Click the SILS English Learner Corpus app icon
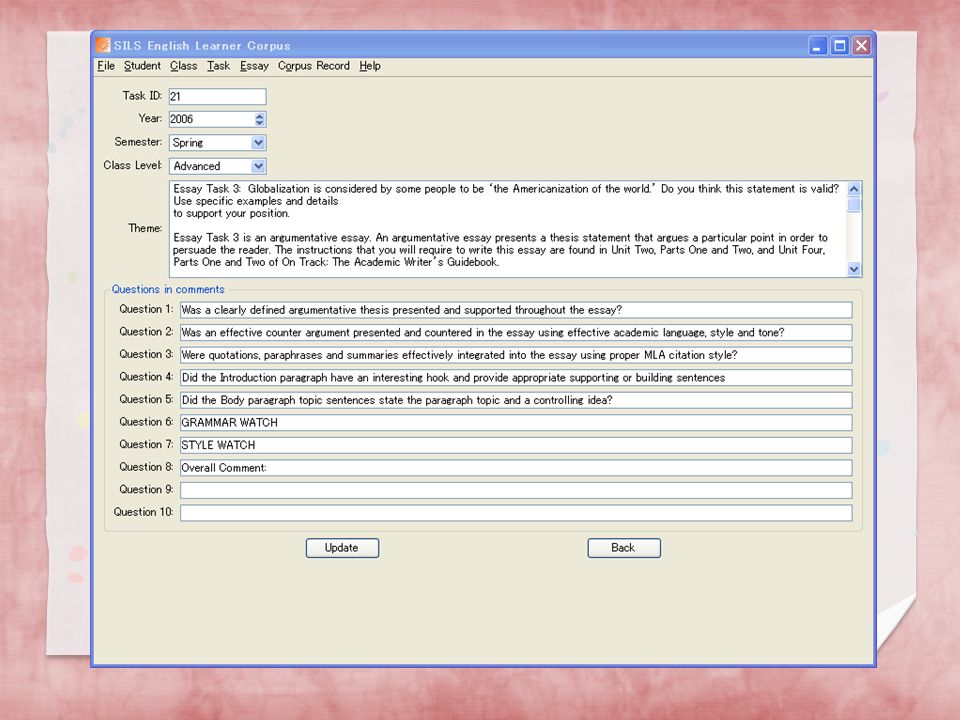This screenshot has width=960, height=720. (103, 45)
